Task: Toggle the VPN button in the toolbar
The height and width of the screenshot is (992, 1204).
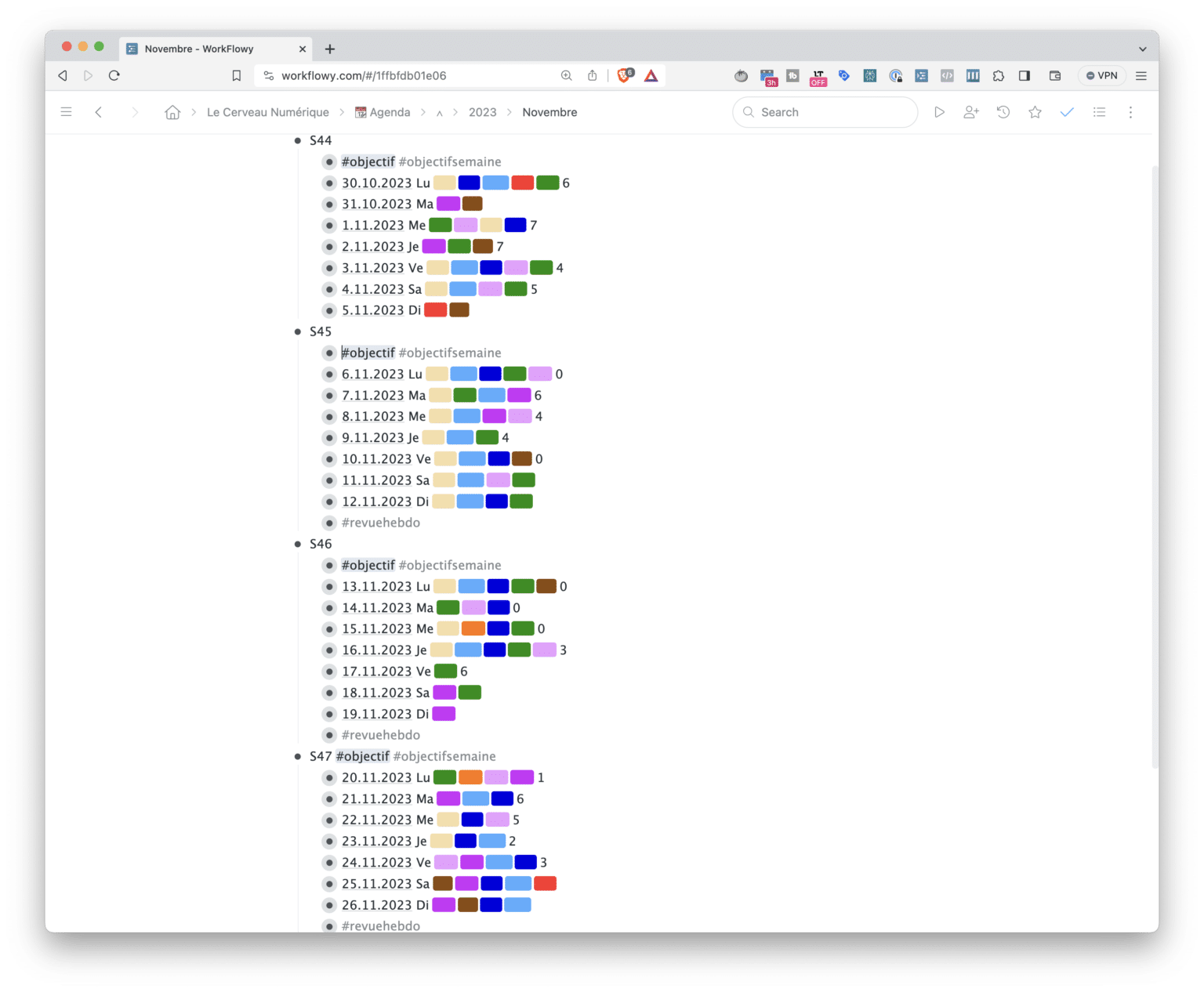Action: coord(1102,75)
